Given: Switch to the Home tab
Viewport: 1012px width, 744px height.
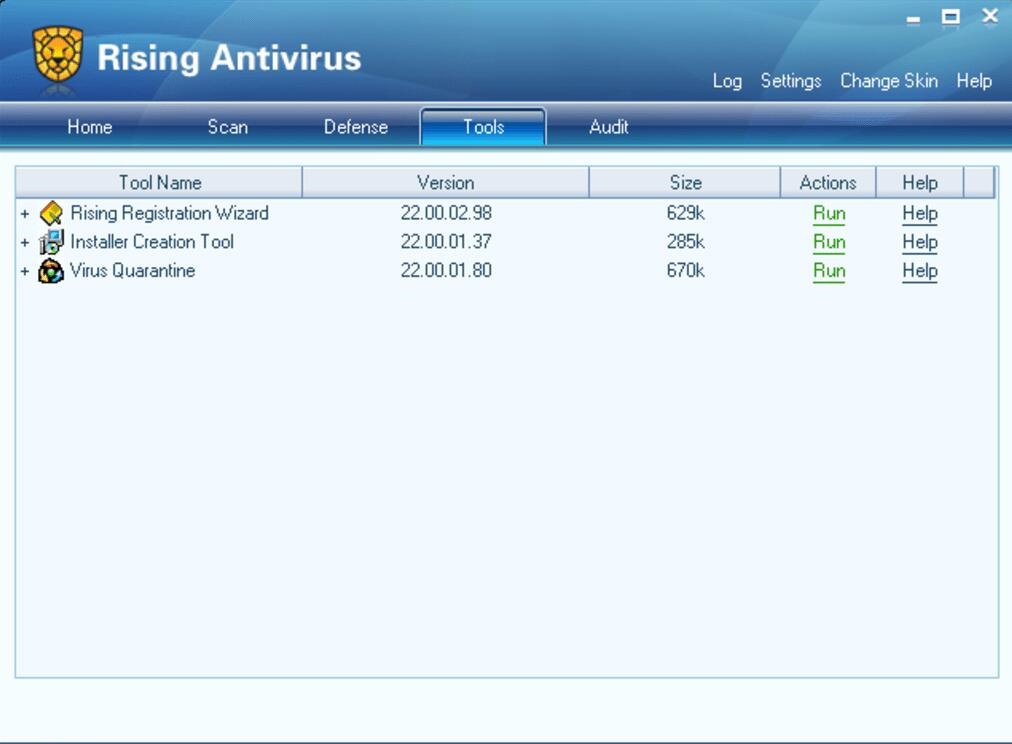Looking at the screenshot, I should click(x=89, y=127).
